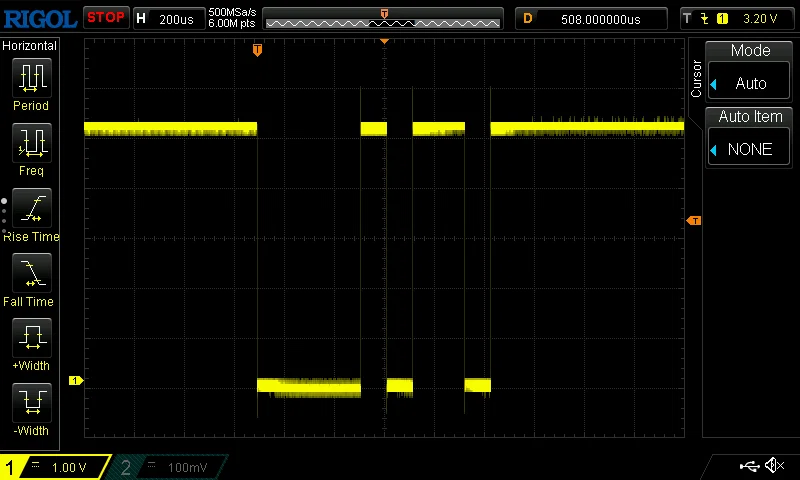Click the STOP run status indicator
800x480 pixels.
106,18
